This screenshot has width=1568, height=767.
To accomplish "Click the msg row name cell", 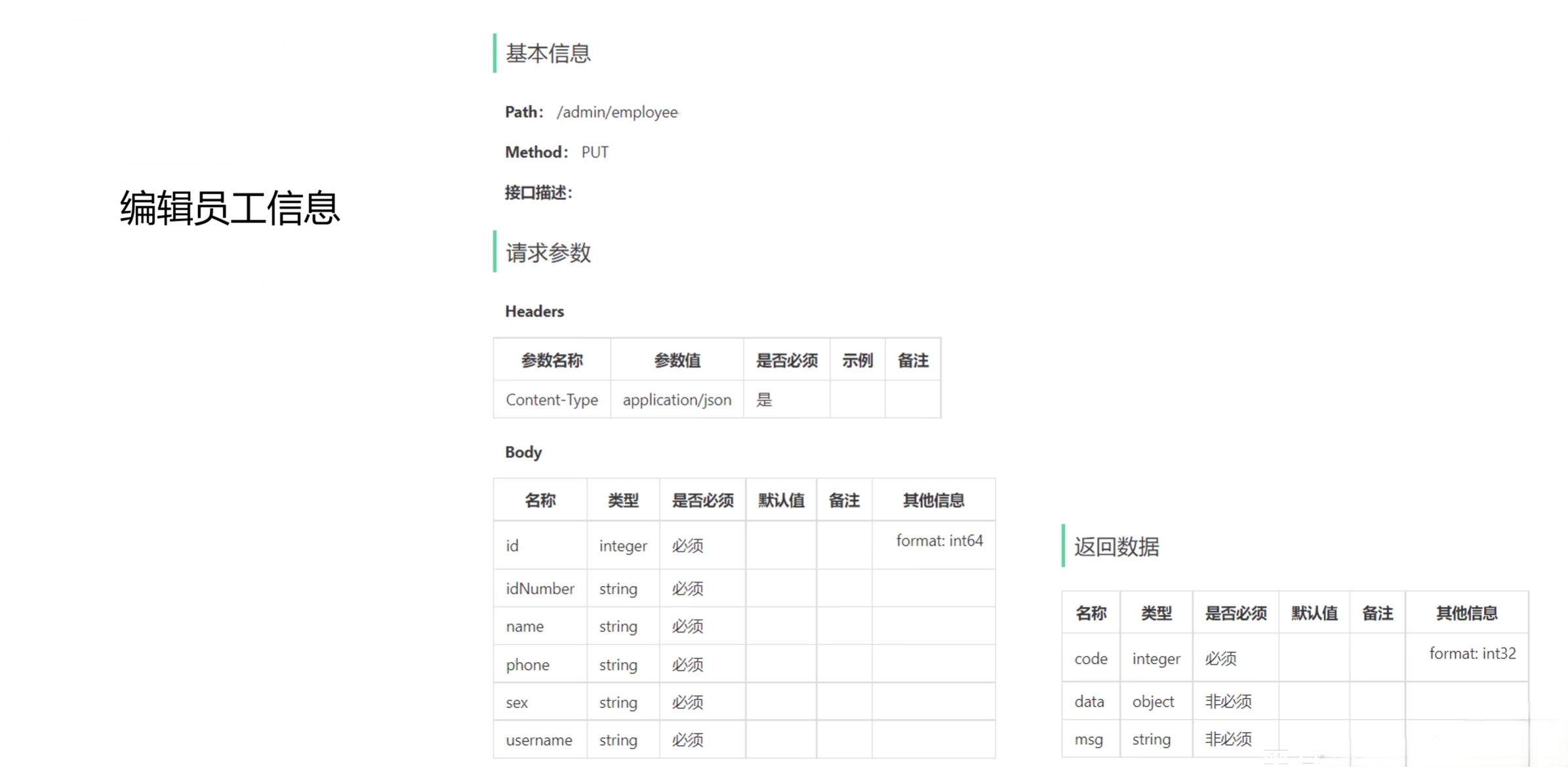I will click(x=1088, y=739).
